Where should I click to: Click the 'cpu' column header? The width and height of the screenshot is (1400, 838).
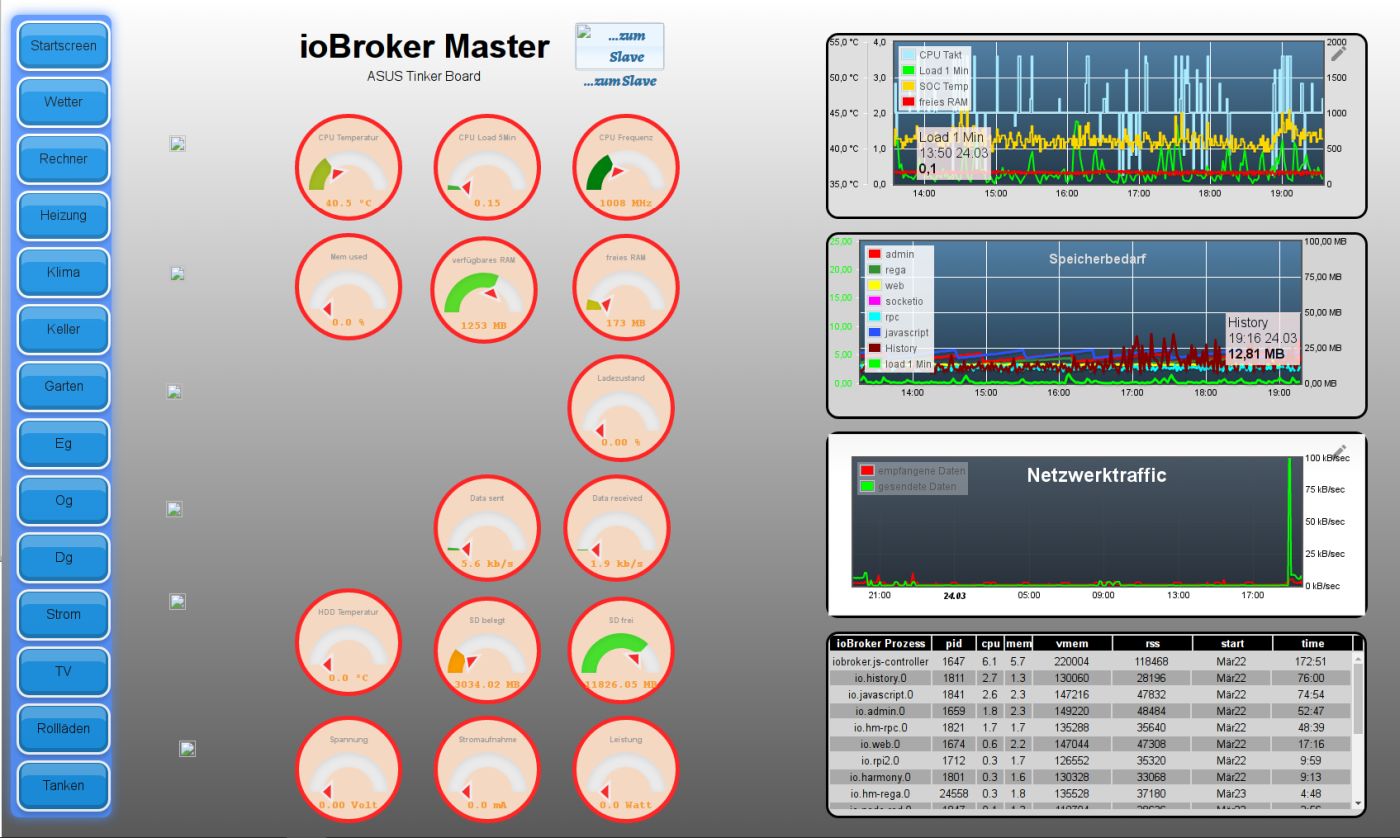point(990,643)
